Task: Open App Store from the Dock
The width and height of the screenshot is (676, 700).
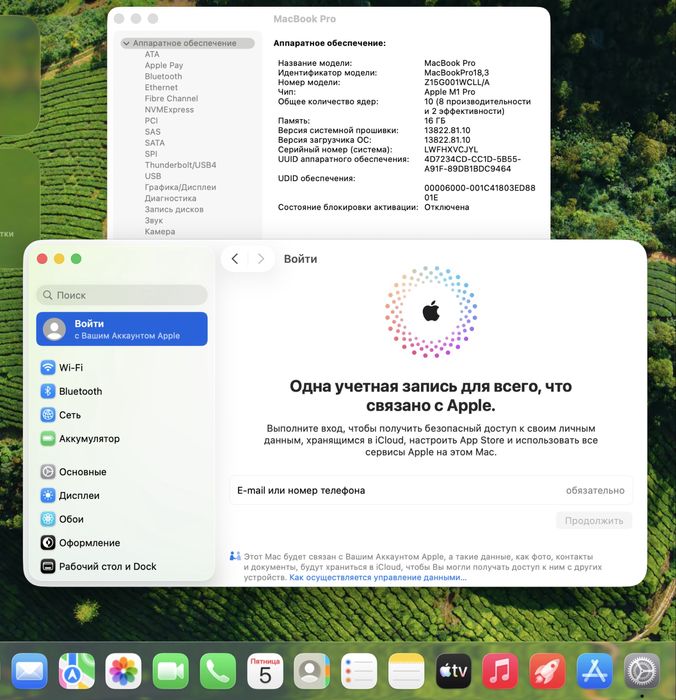Action: pos(595,671)
